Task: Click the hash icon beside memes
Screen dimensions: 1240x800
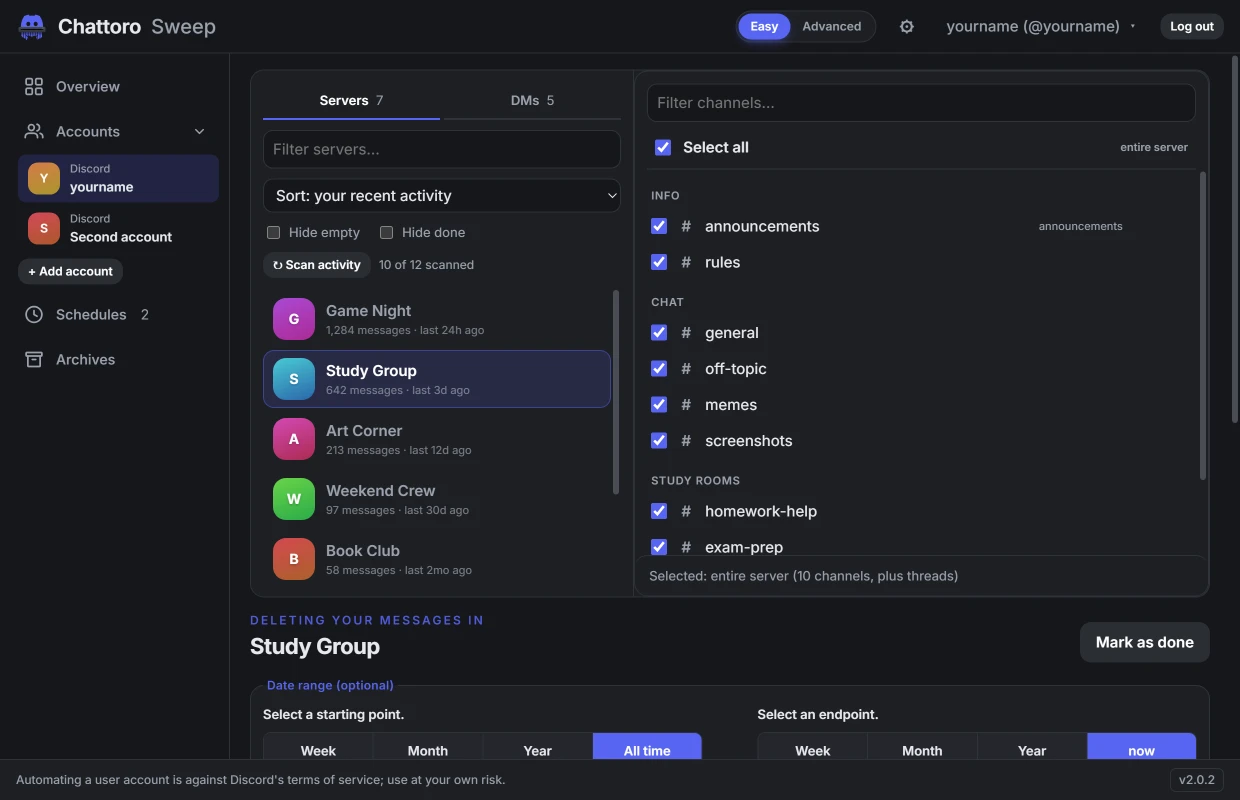Action: click(x=686, y=405)
